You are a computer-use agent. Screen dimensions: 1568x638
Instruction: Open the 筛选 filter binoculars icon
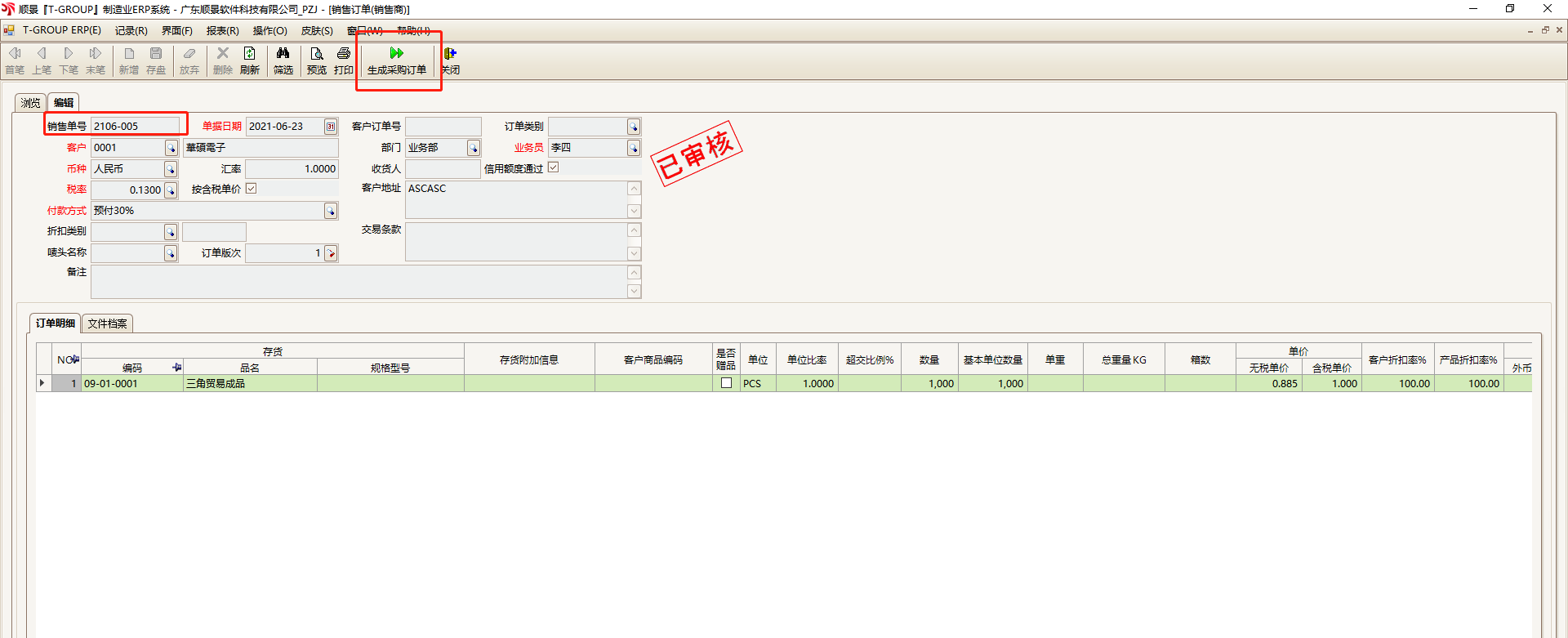(x=283, y=54)
